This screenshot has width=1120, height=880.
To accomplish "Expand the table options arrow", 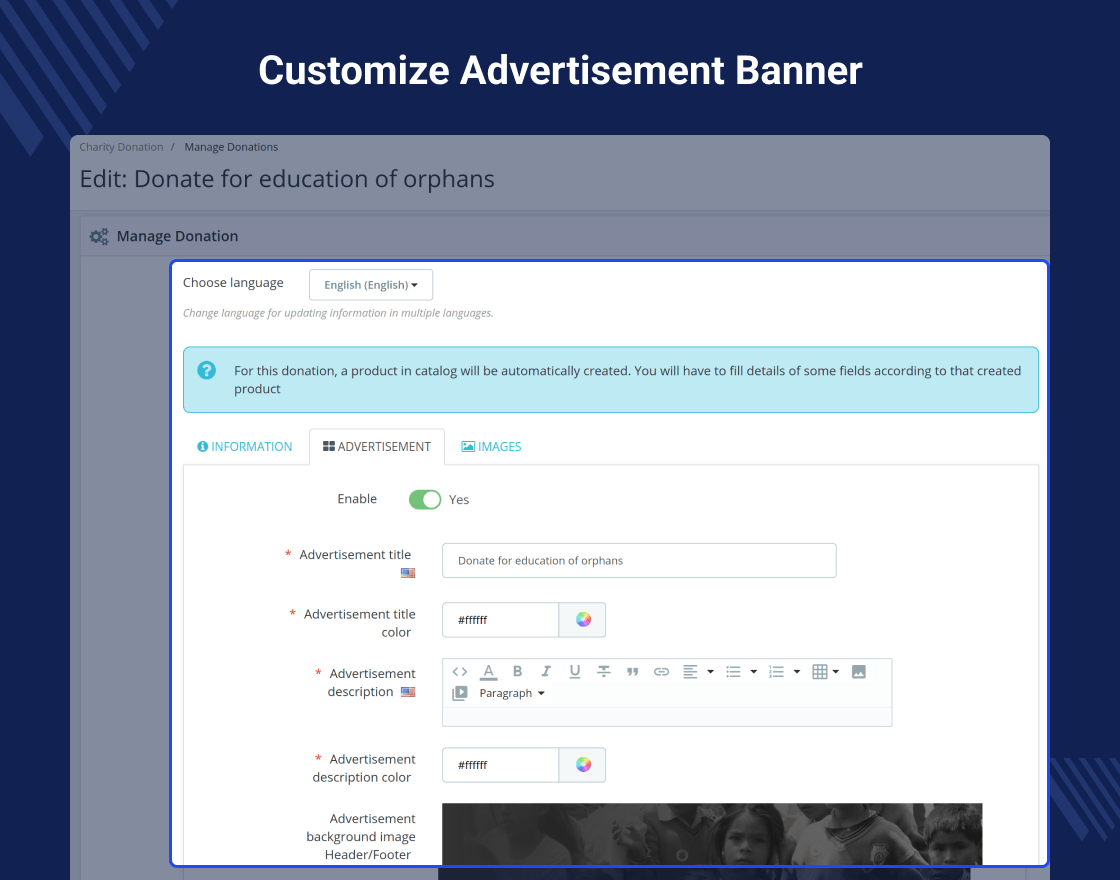I will [x=836, y=671].
